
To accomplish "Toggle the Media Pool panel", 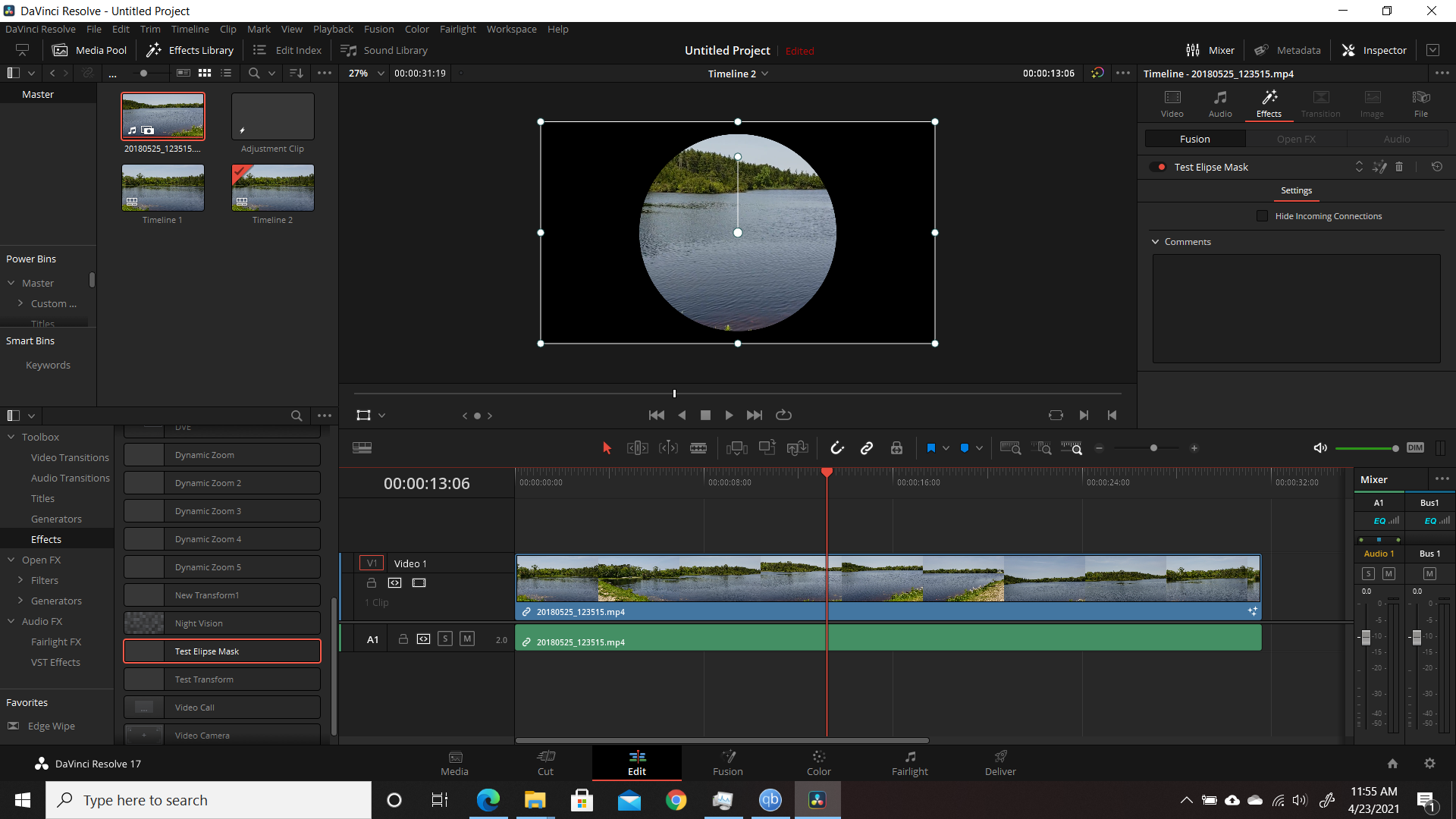I will pyautogui.click(x=89, y=50).
